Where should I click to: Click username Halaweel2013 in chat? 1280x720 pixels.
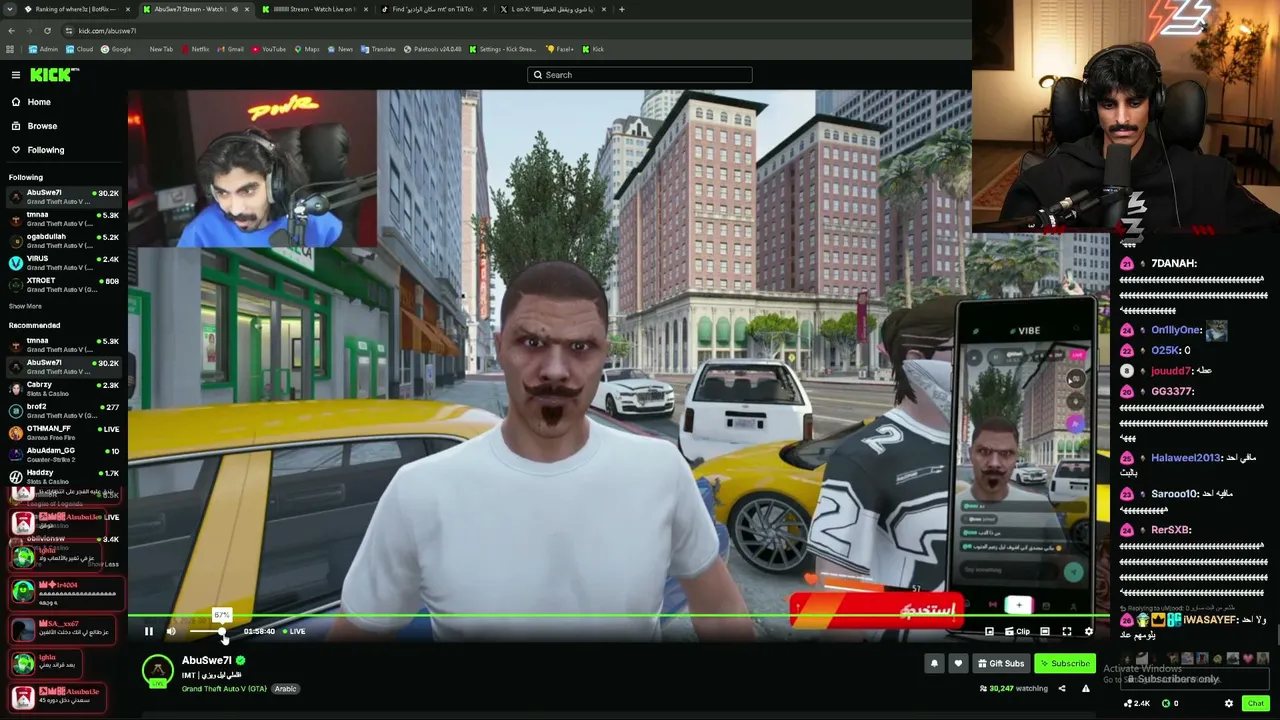1186,458
